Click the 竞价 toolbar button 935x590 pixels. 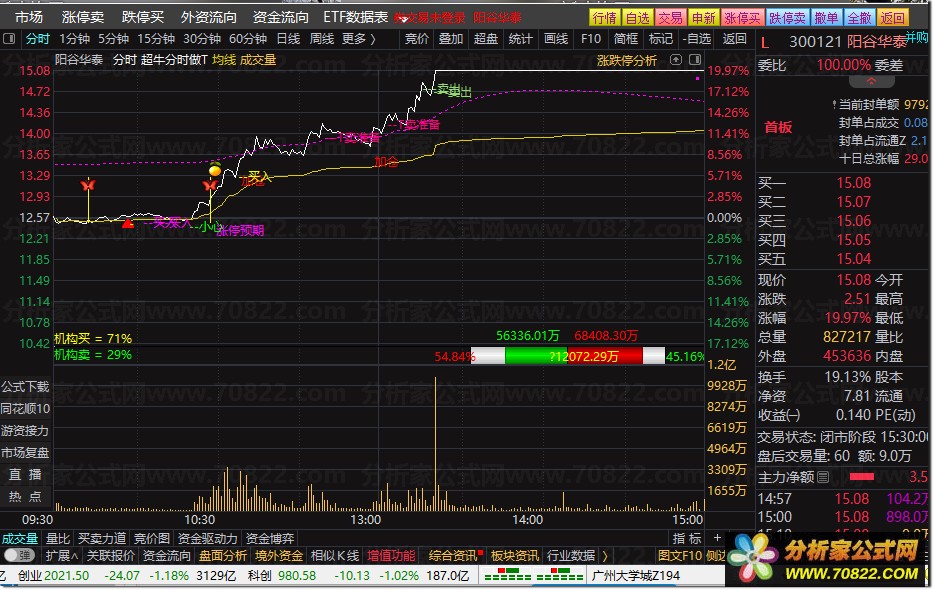tap(417, 39)
